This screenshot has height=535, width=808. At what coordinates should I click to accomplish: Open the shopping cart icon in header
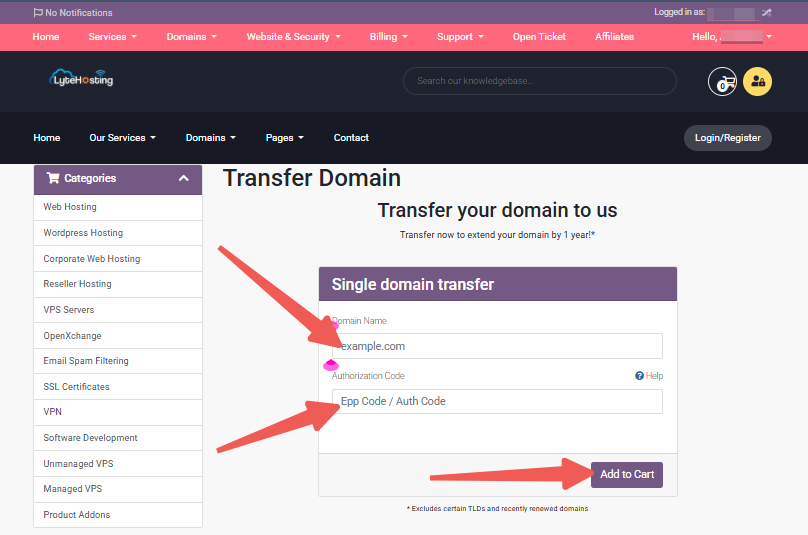pyautogui.click(x=722, y=81)
